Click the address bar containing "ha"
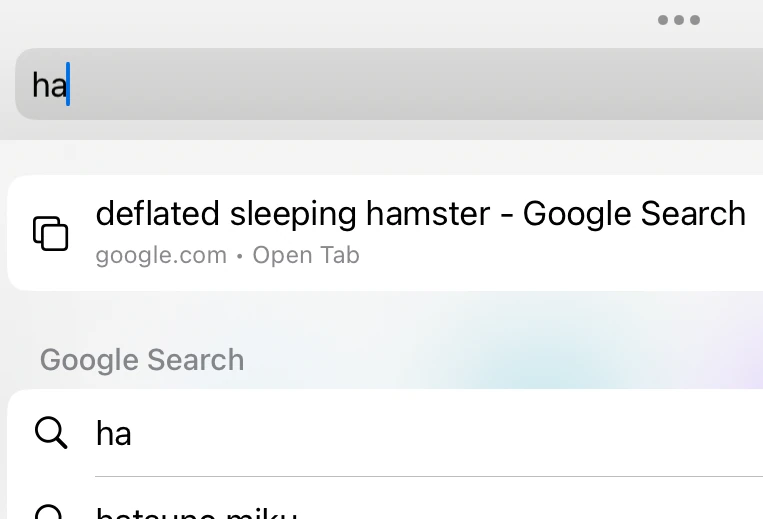The width and height of the screenshot is (763, 519). tap(388, 85)
